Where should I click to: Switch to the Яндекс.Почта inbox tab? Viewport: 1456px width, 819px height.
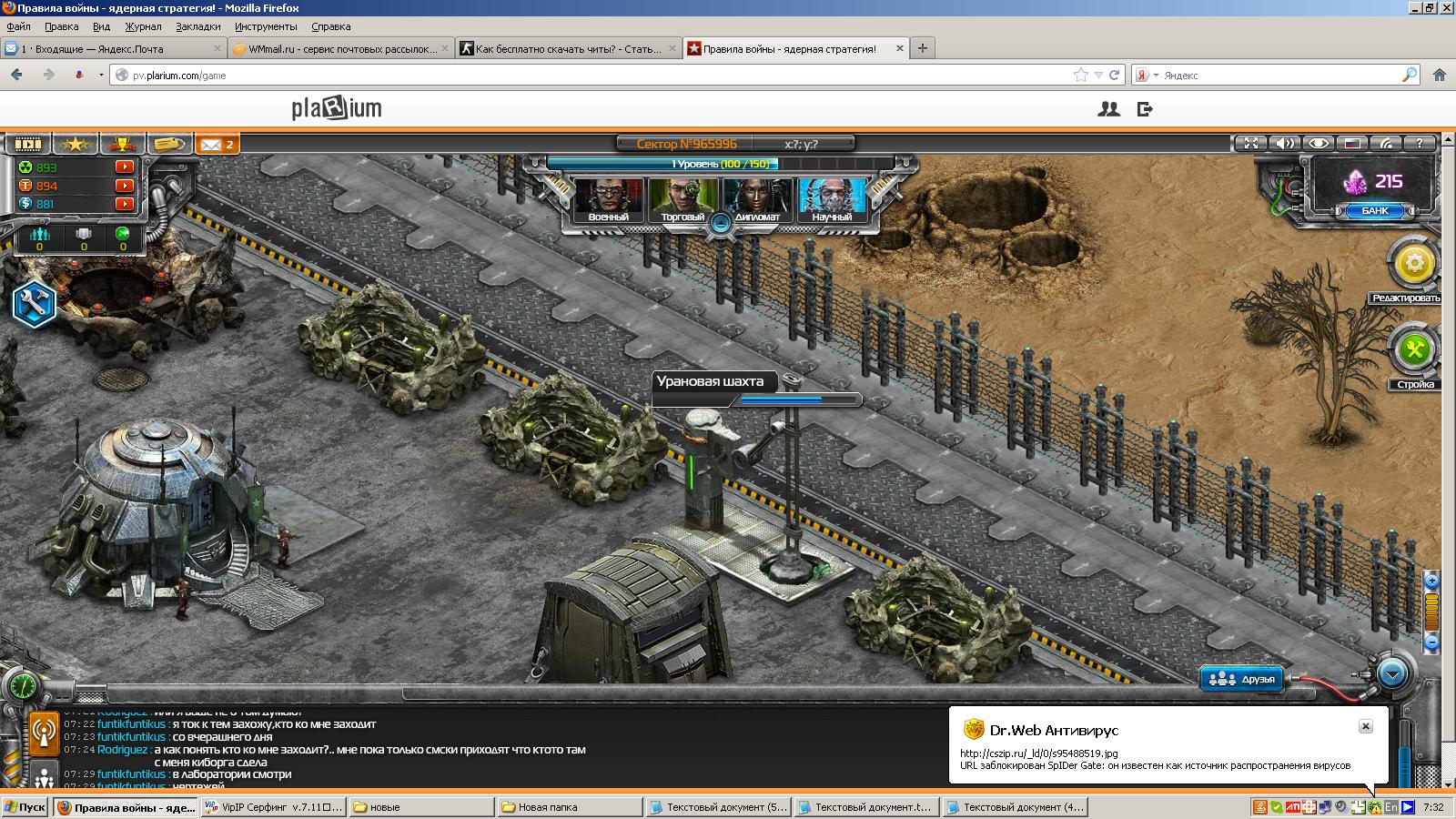(114, 49)
